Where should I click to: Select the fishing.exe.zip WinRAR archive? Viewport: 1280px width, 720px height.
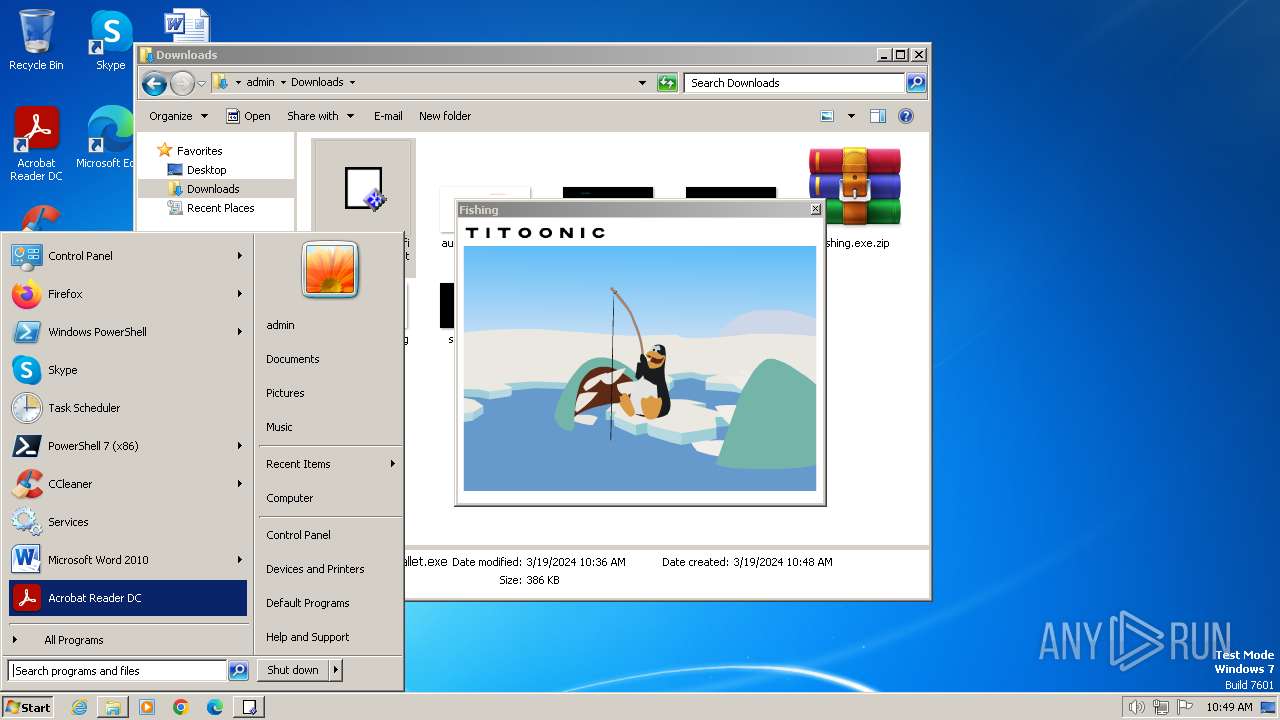[855, 198]
